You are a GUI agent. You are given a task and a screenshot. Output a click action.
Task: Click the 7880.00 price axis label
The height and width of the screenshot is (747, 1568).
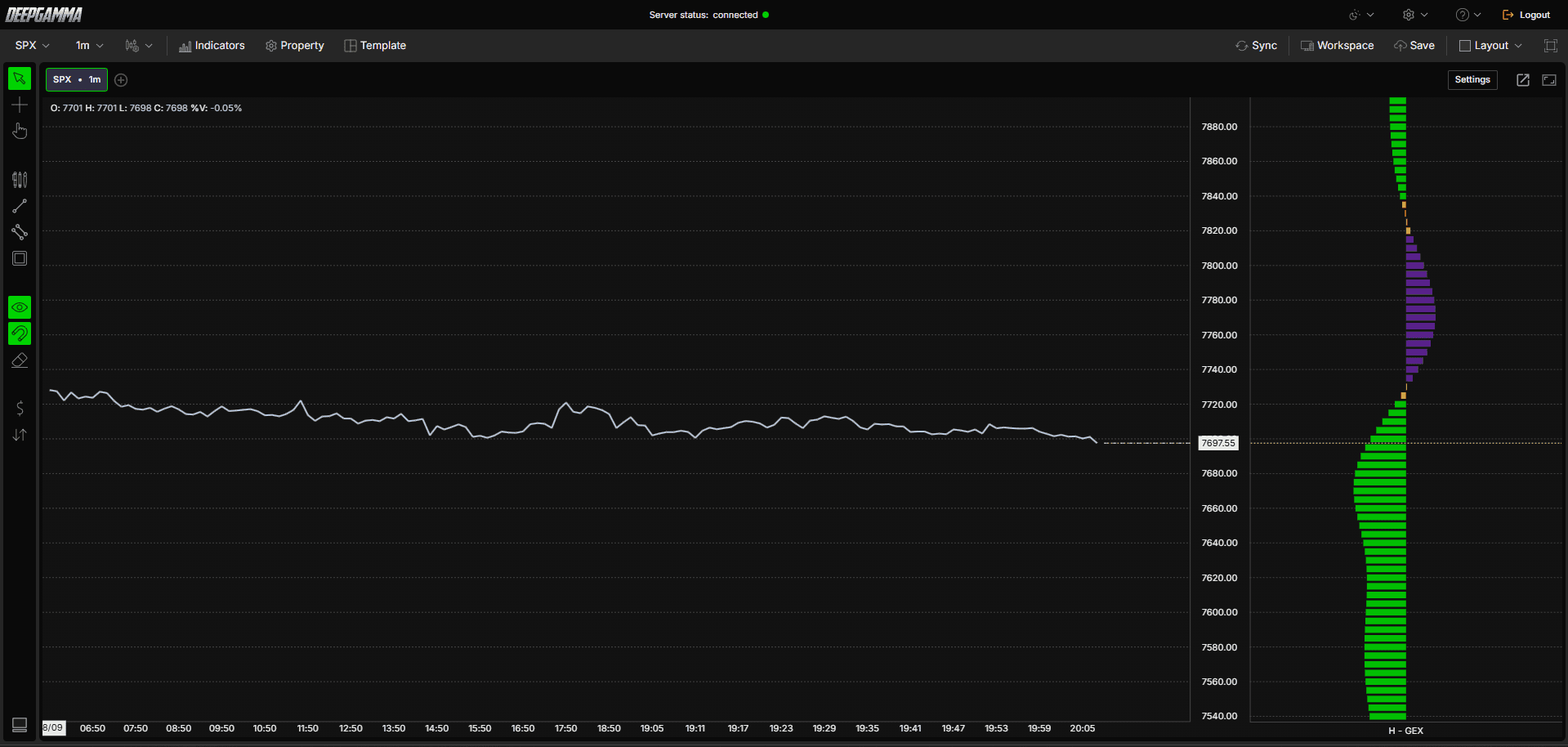1219,127
